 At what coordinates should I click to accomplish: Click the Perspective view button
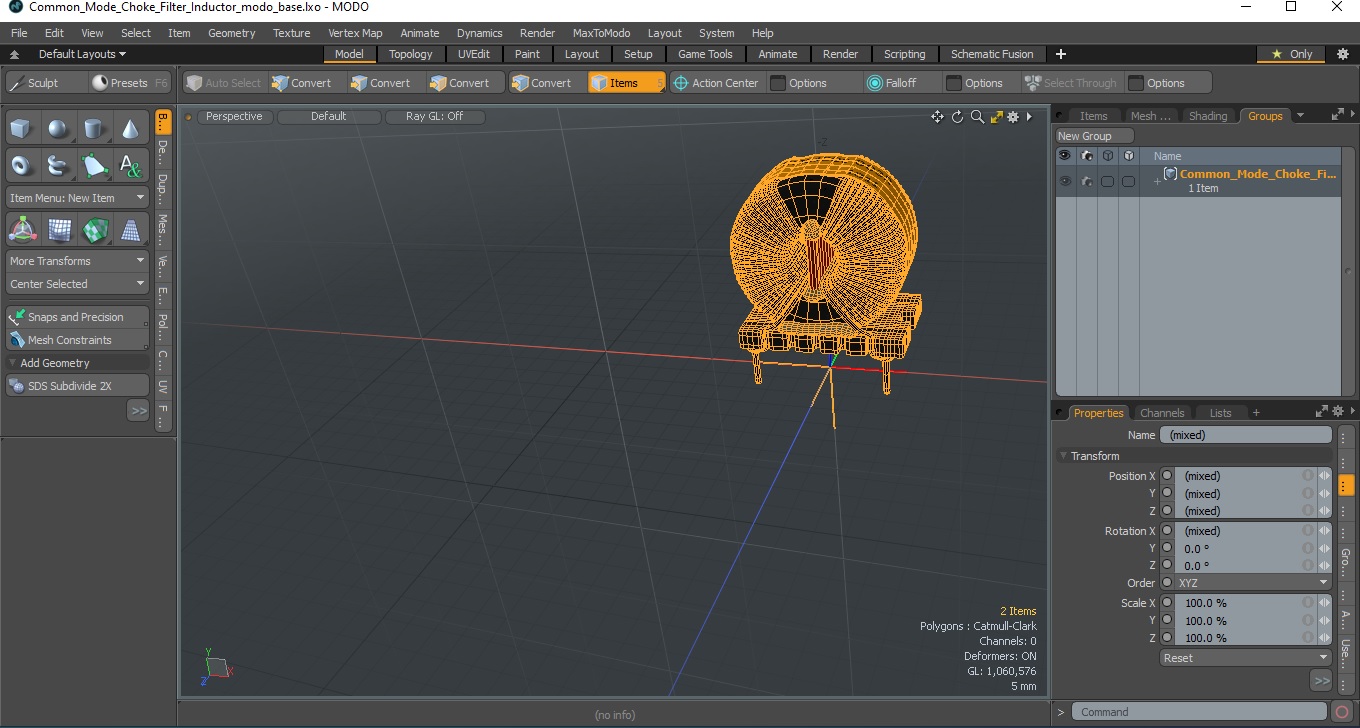coord(234,116)
